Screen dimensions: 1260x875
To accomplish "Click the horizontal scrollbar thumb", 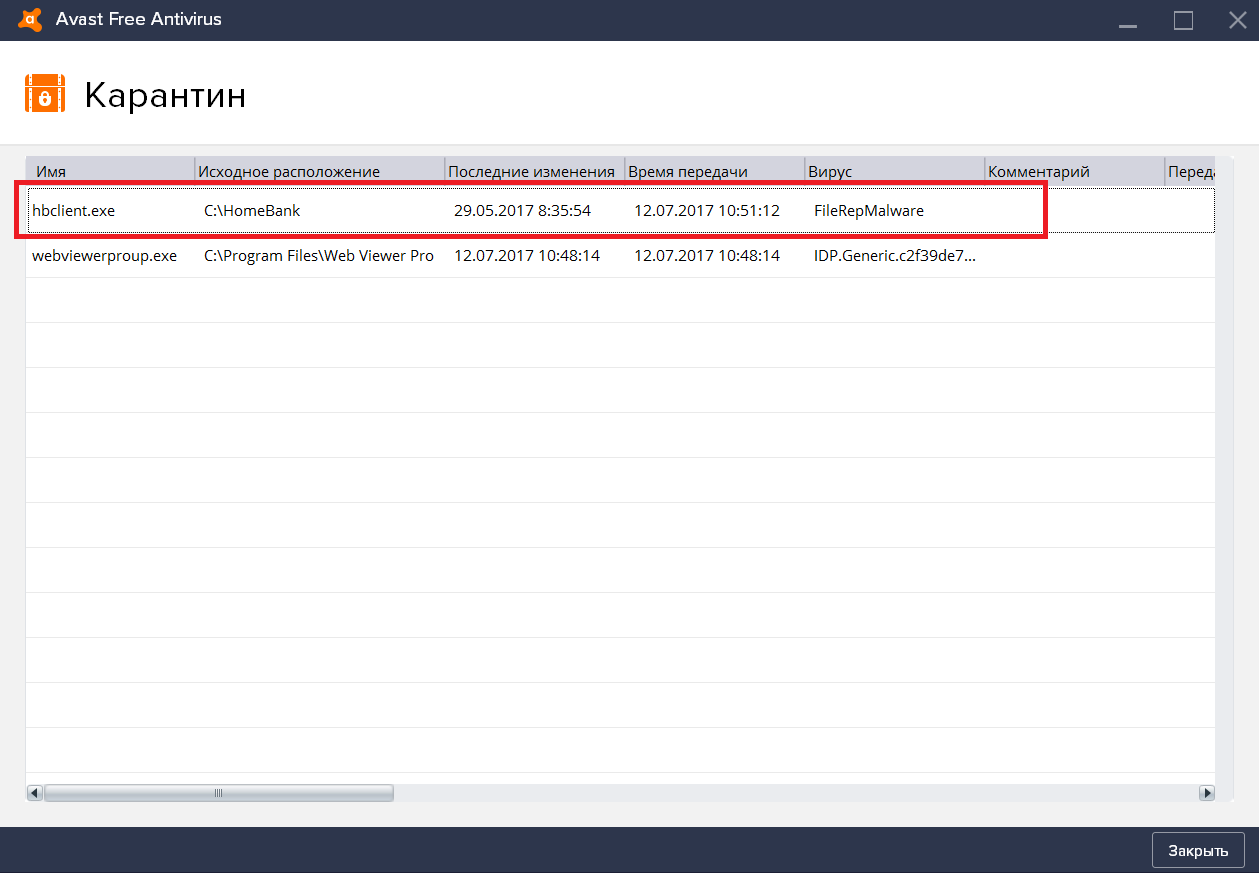I will coord(219,793).
